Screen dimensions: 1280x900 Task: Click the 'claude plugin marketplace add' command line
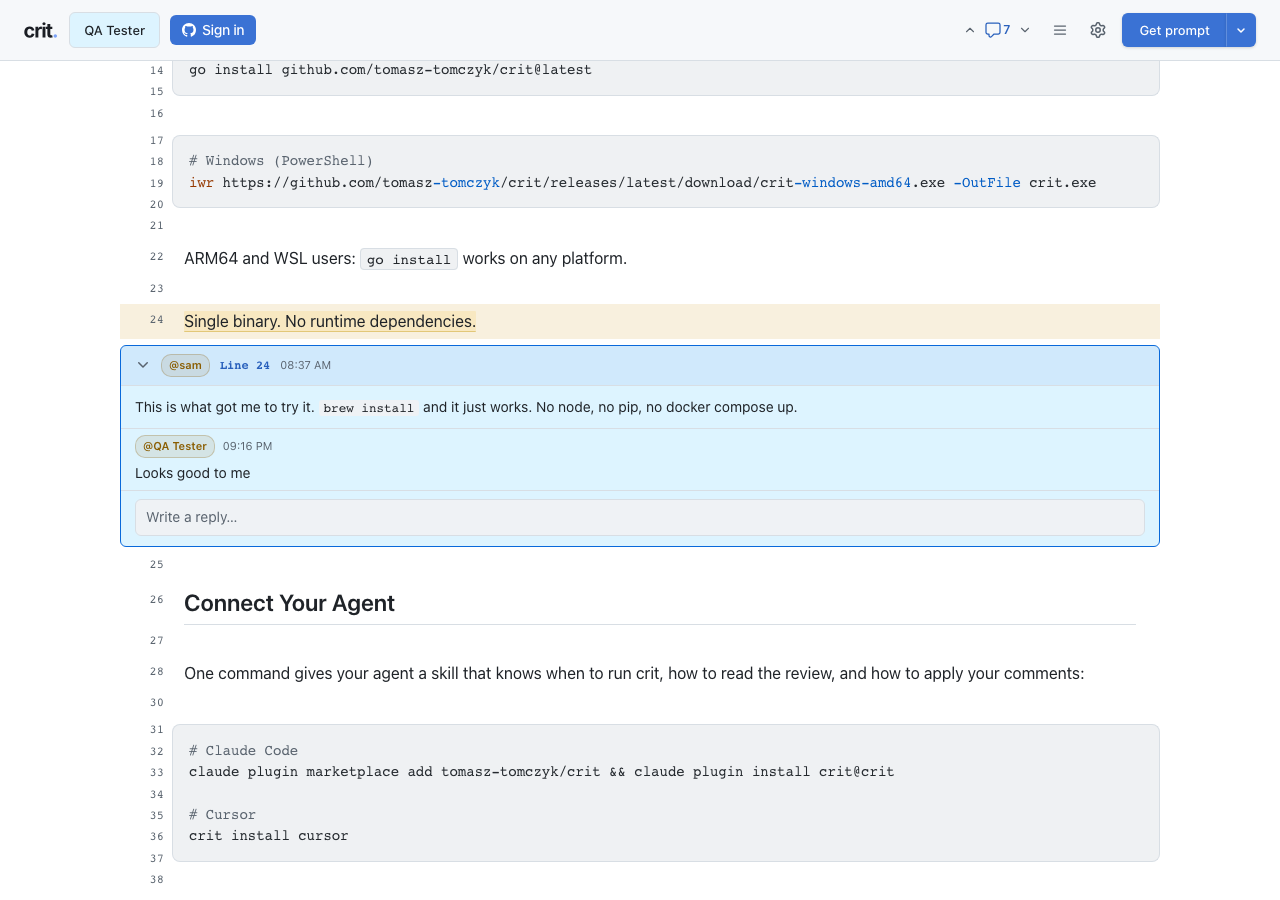[541, 772]
